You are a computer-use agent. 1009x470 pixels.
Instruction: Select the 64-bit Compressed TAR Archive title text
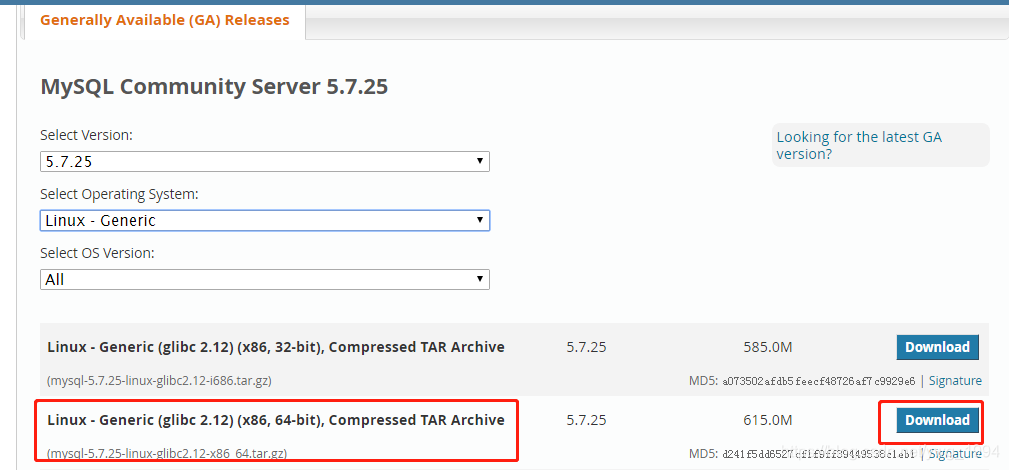click(x=276, y=420)
